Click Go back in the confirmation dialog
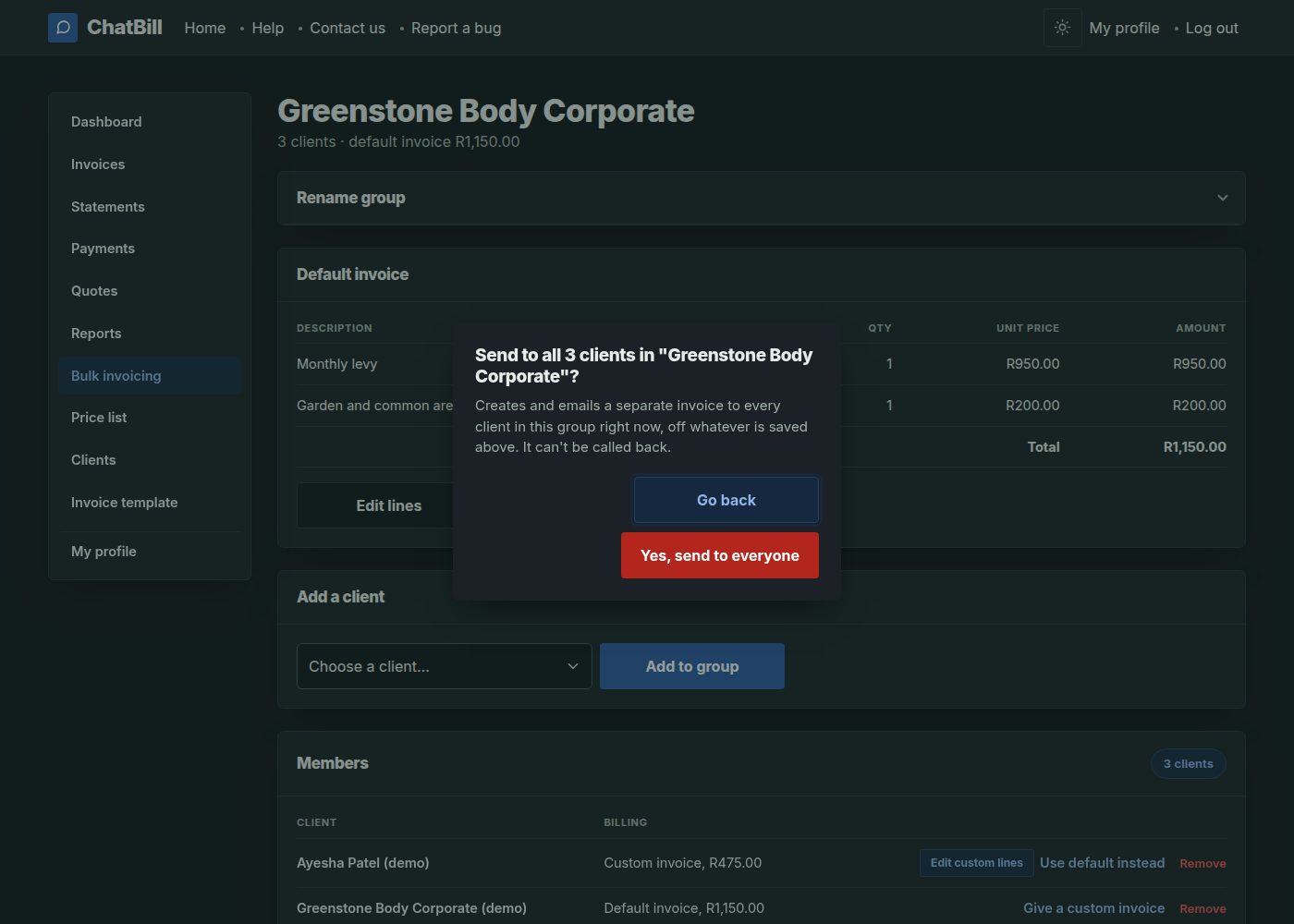This screenshot has height=924, width=1294. pos(726,500)
